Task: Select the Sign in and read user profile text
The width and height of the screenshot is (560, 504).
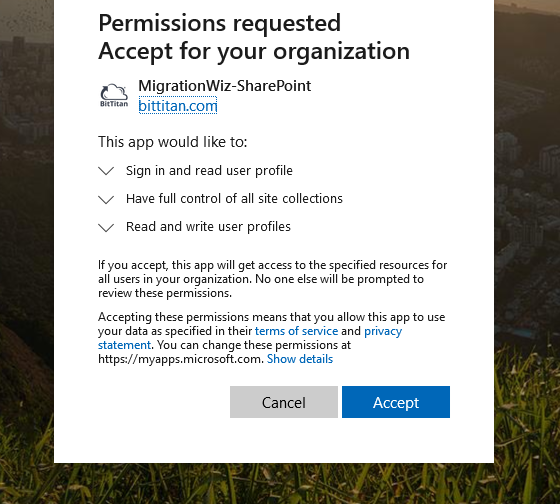Action: pos(209,171)
